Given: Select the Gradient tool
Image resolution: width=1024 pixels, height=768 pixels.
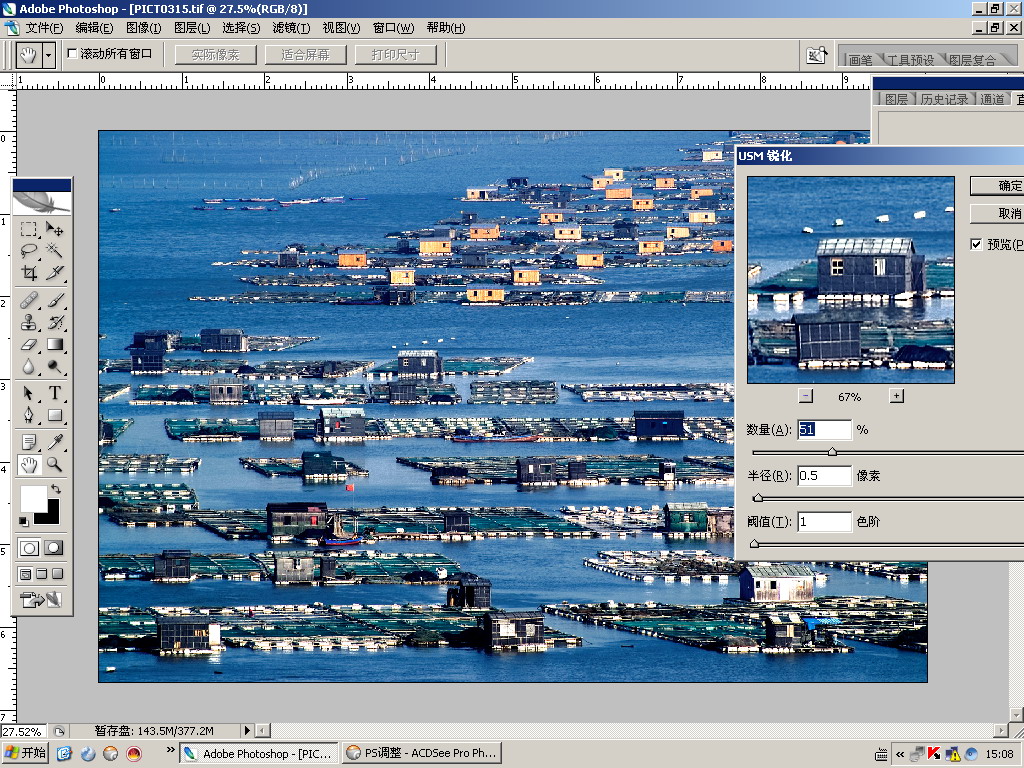Looking at the screenshot, I should pos(55,344).
